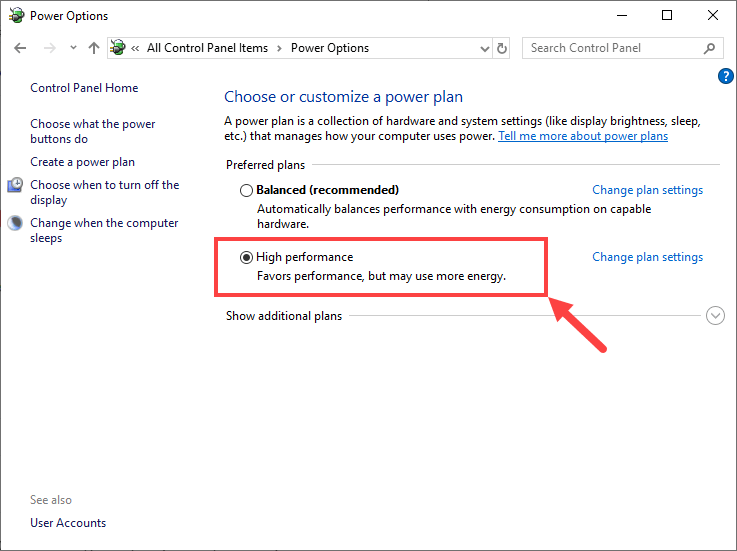
Task: Open Tell me more about power plans
Action: coord(583,136)
